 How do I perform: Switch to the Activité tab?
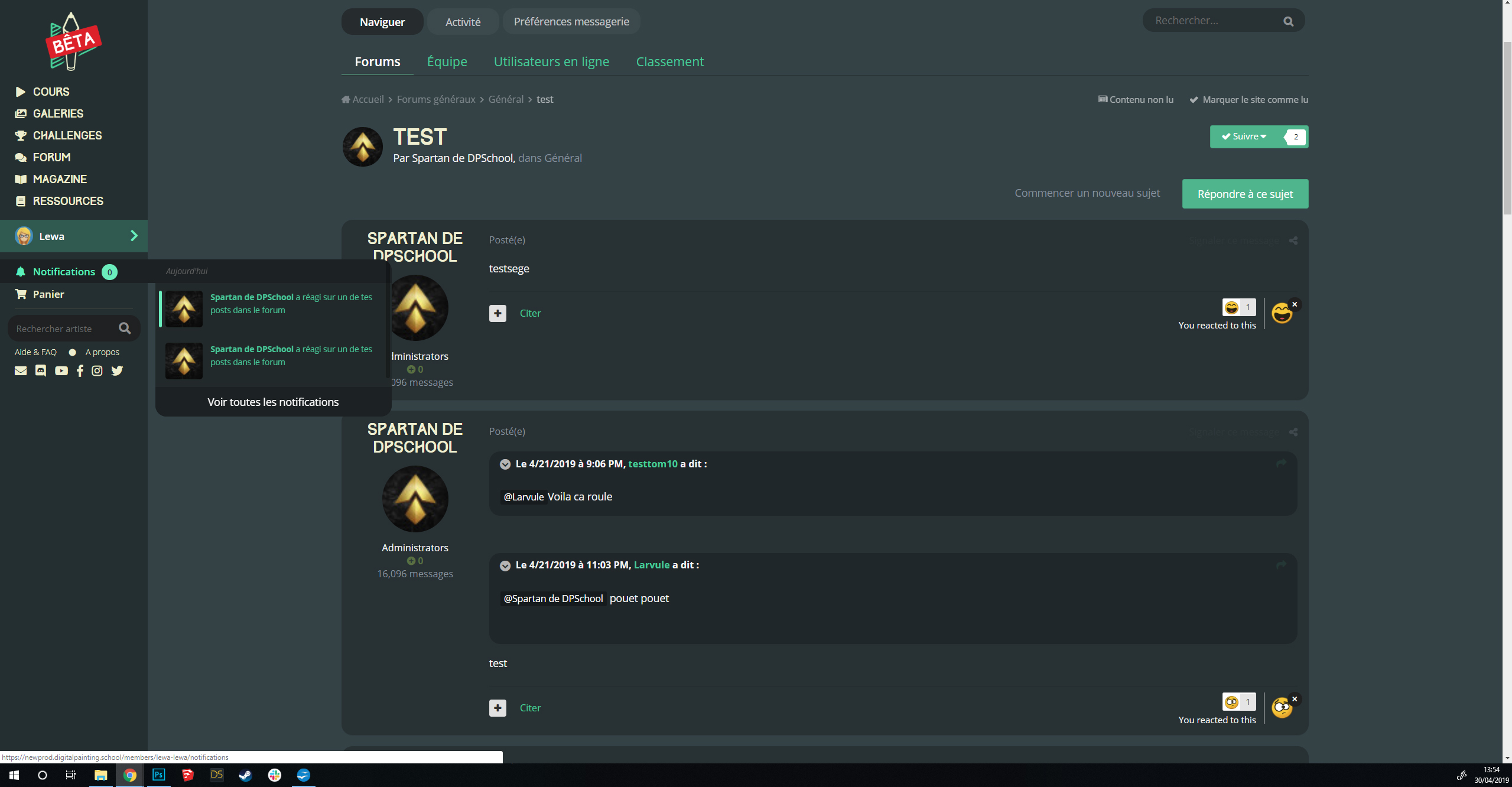463,22
